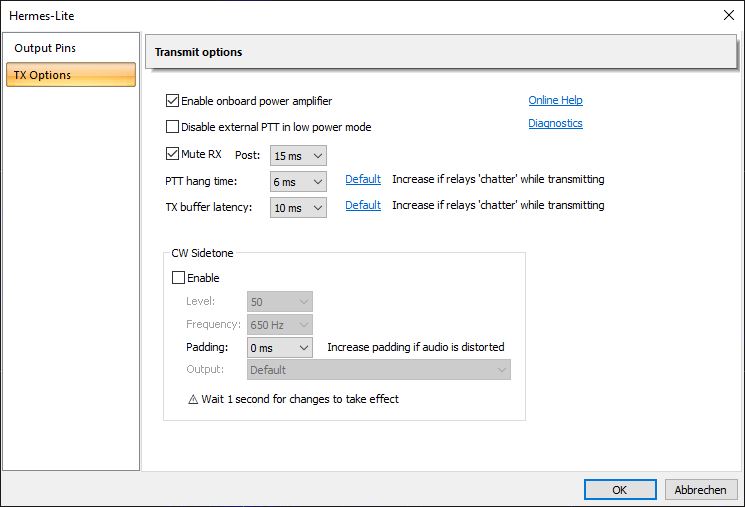
Task: Cancel using the Abbrechen button
Action: (701, 490)
